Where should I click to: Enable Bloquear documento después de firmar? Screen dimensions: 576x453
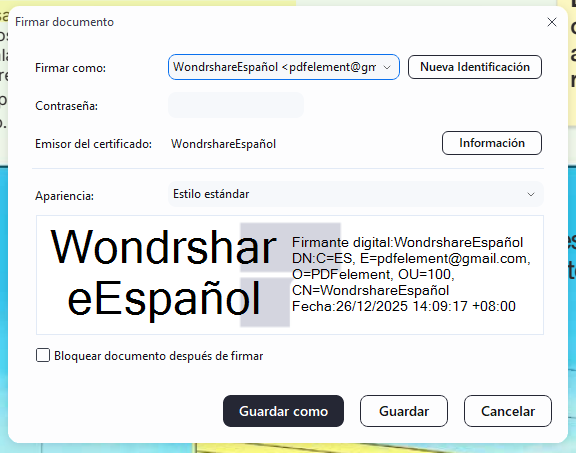point(43,355)
